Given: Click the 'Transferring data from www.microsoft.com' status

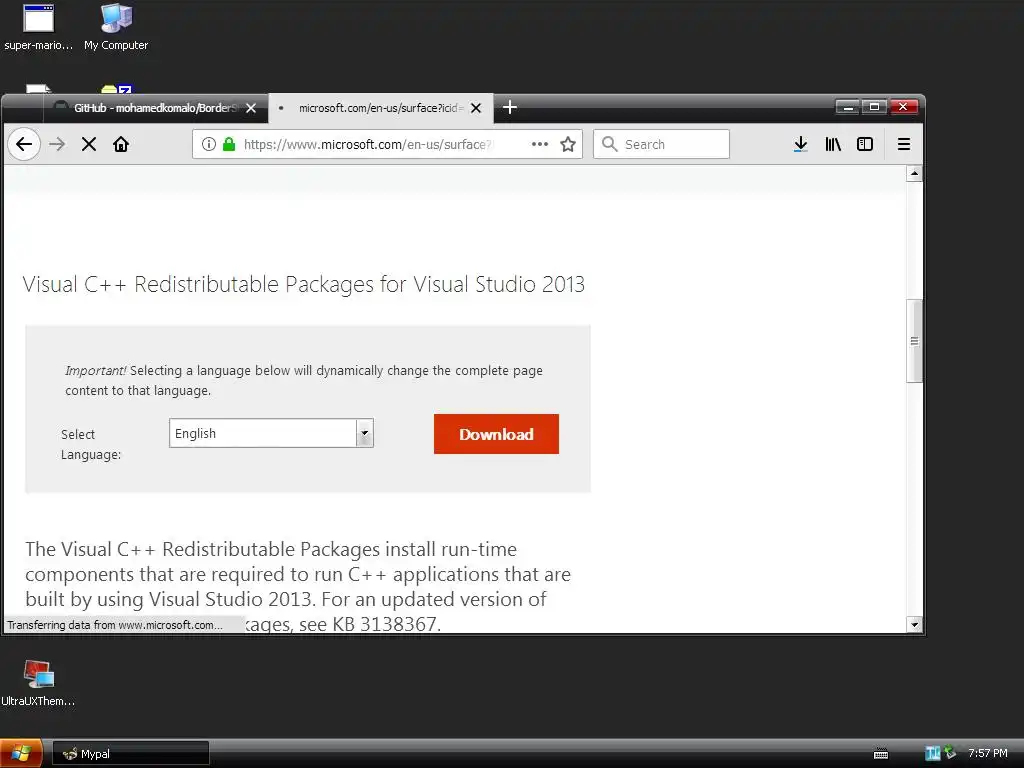Looking at the screenshot, I should click(115, 625).
